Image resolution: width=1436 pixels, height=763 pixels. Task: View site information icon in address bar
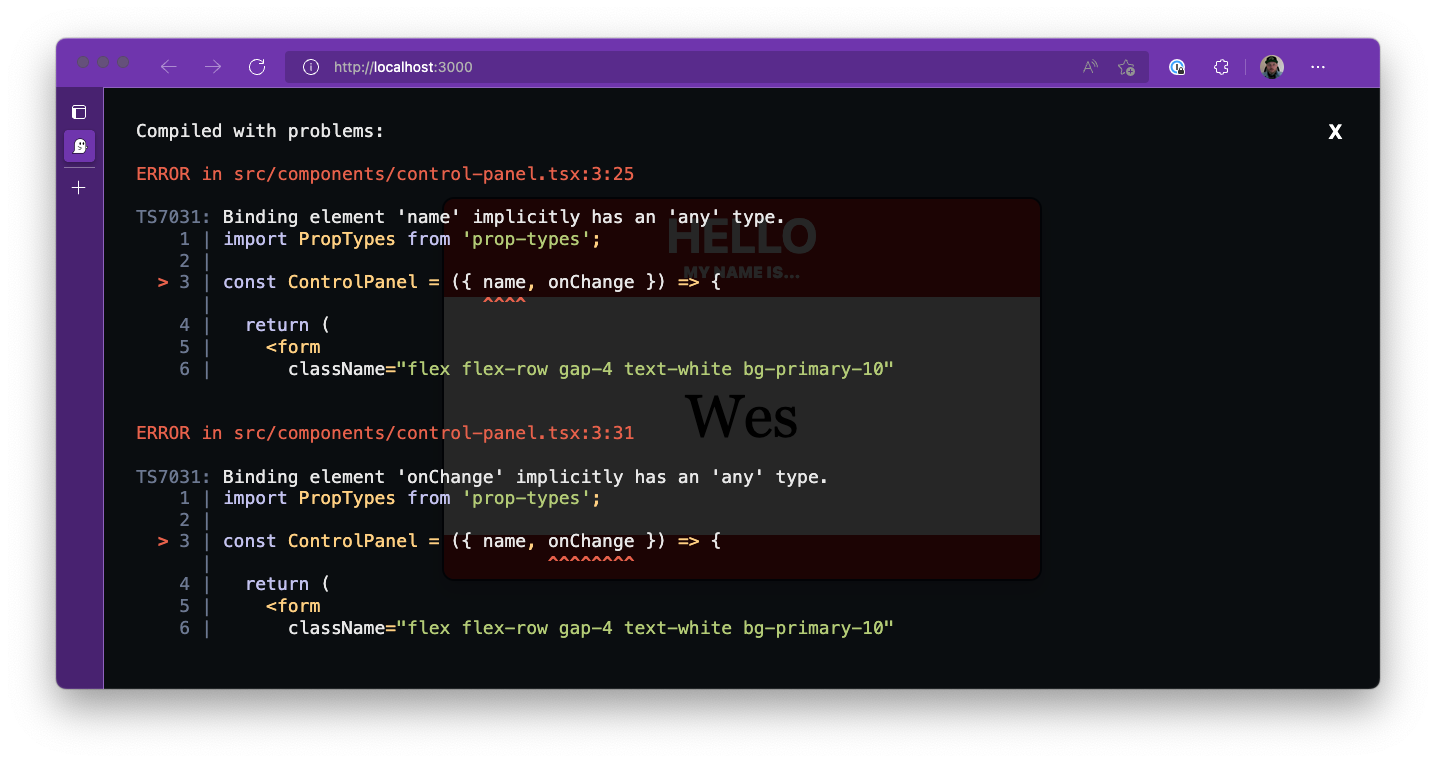click(x=311, y=67)
